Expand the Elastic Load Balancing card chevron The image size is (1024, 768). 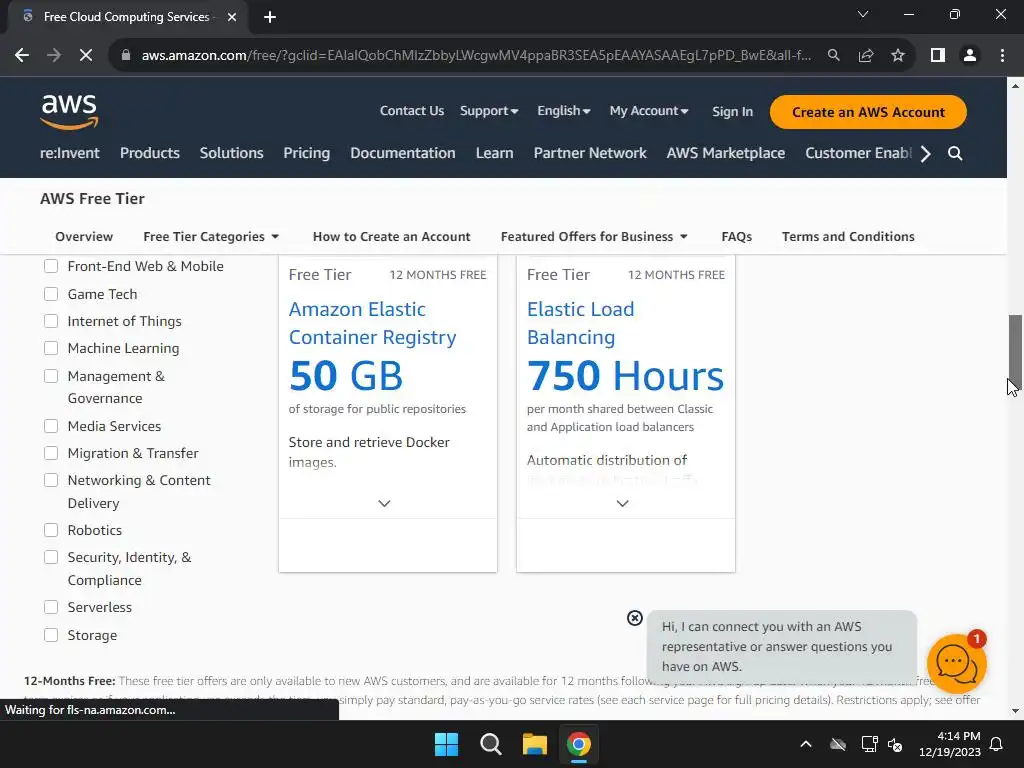click(x=623, y=504)
